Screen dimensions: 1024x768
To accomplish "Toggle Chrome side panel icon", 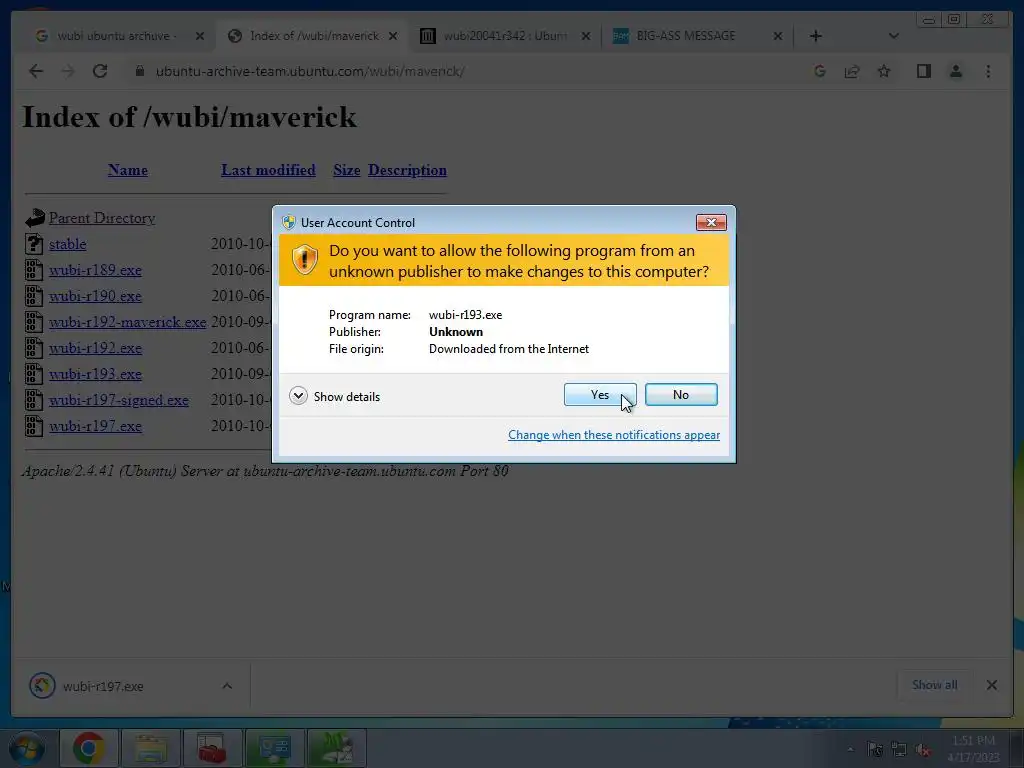I will pos(923,71).
